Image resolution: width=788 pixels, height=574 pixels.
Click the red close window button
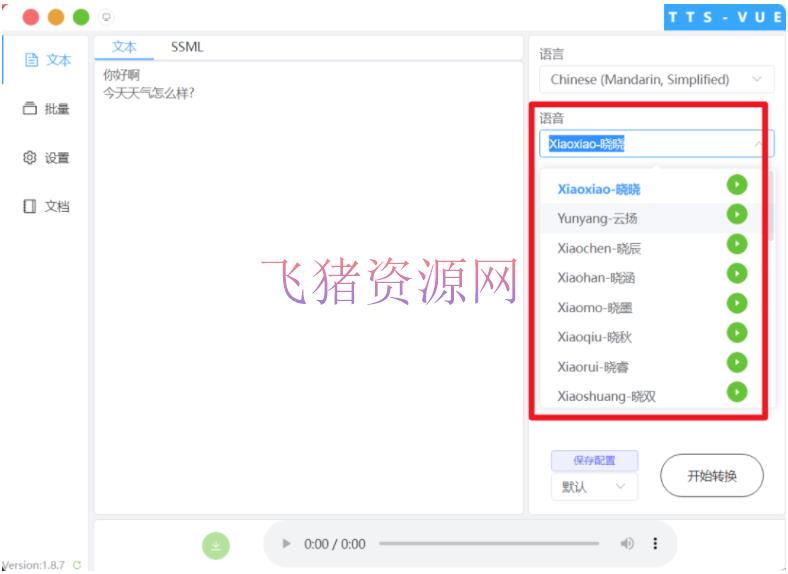pos(31,17)
